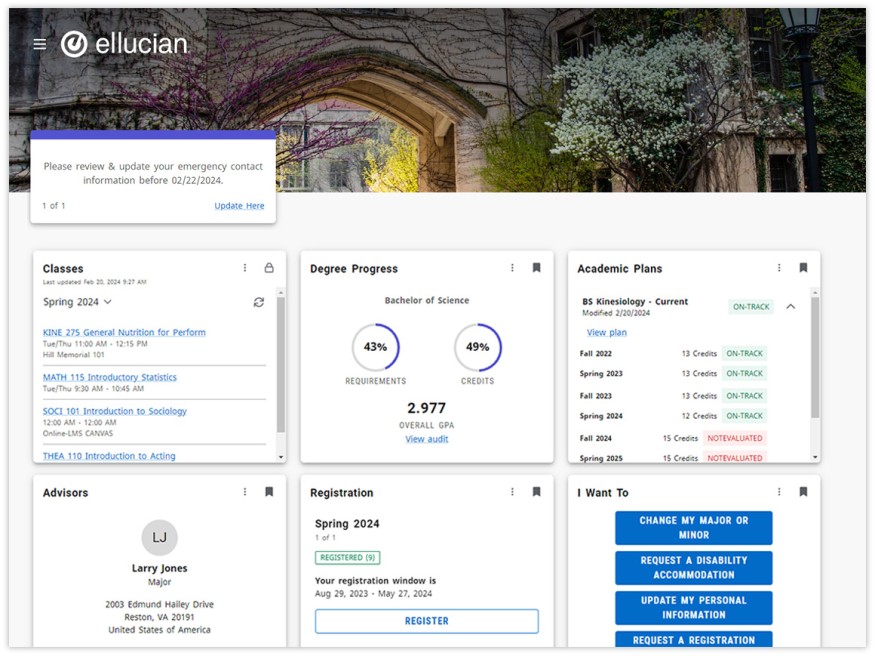Screen dimensions: 875x656
Task: Collapse the BS Kinesiology plan
Action: click(x=791, y=307)
